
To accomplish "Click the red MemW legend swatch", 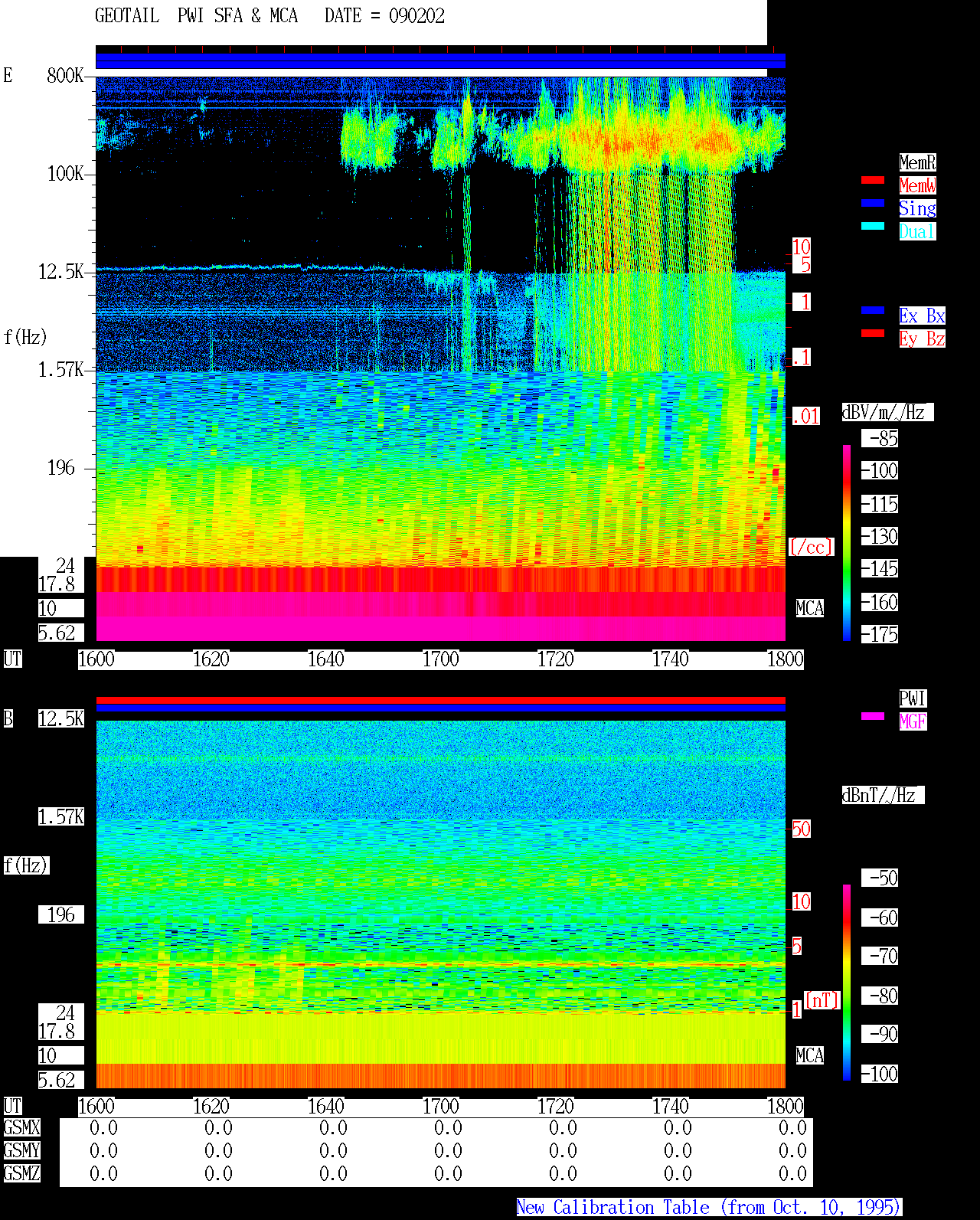I will click(x=873, y=180).
